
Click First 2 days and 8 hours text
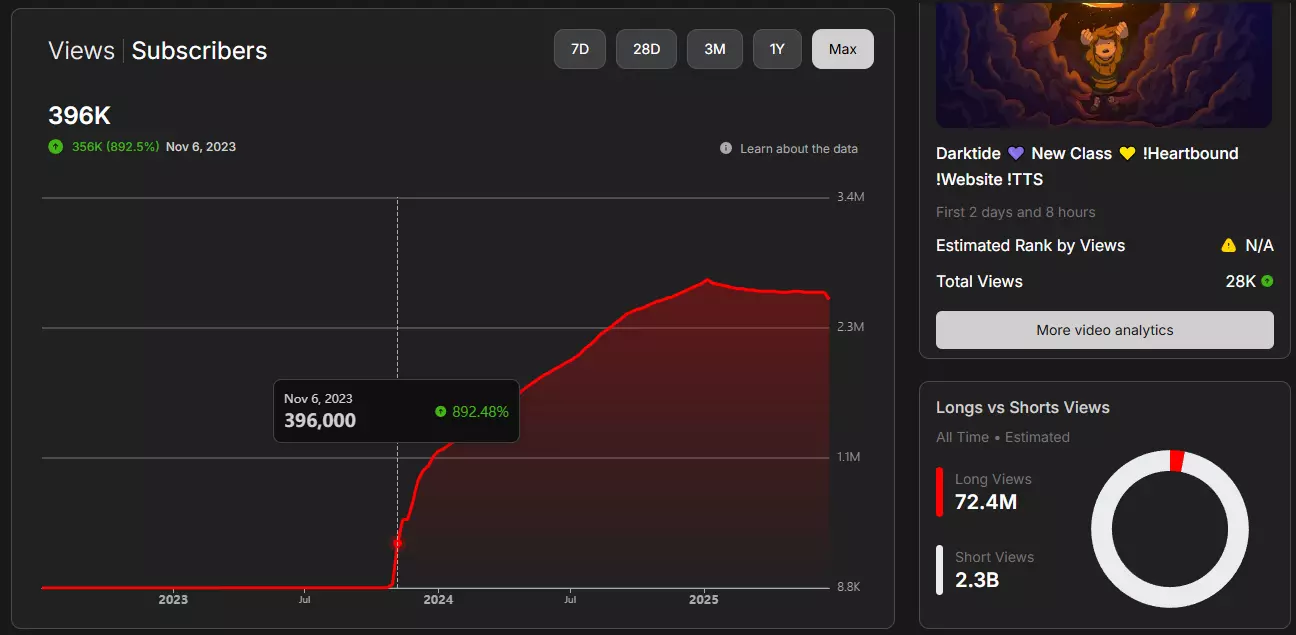point(1015,212)
